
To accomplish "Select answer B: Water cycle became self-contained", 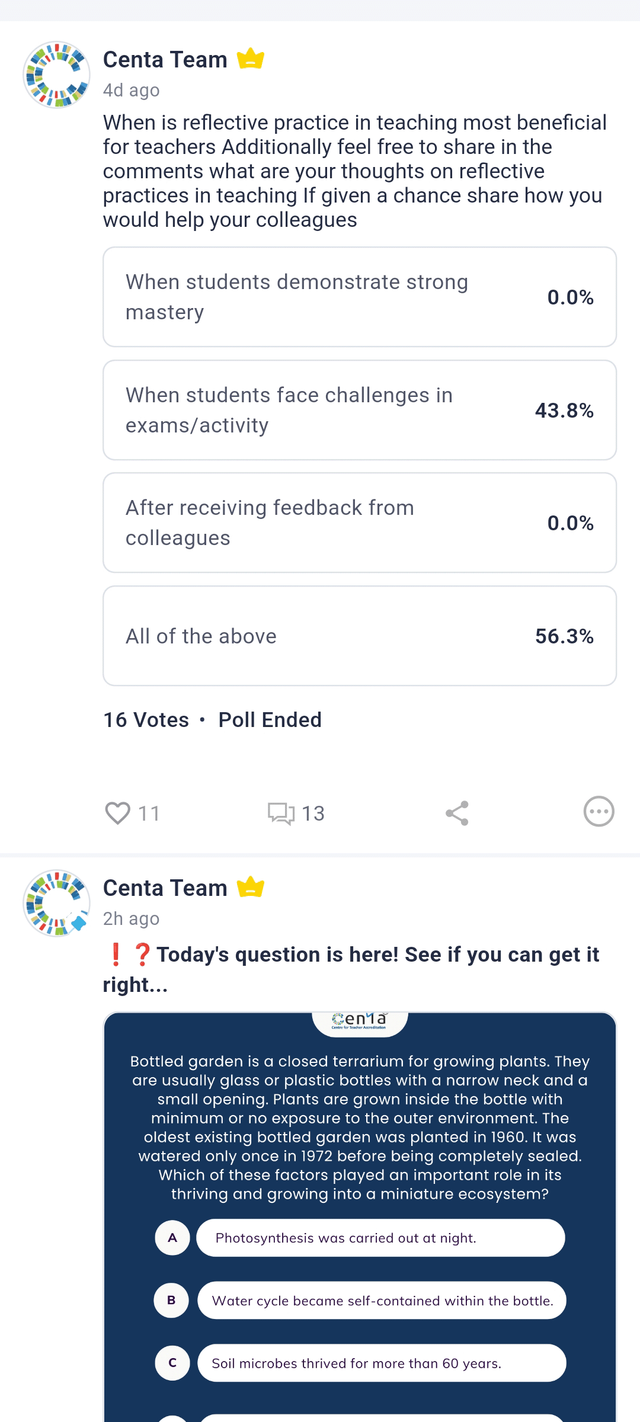I will coord(383,1300).
